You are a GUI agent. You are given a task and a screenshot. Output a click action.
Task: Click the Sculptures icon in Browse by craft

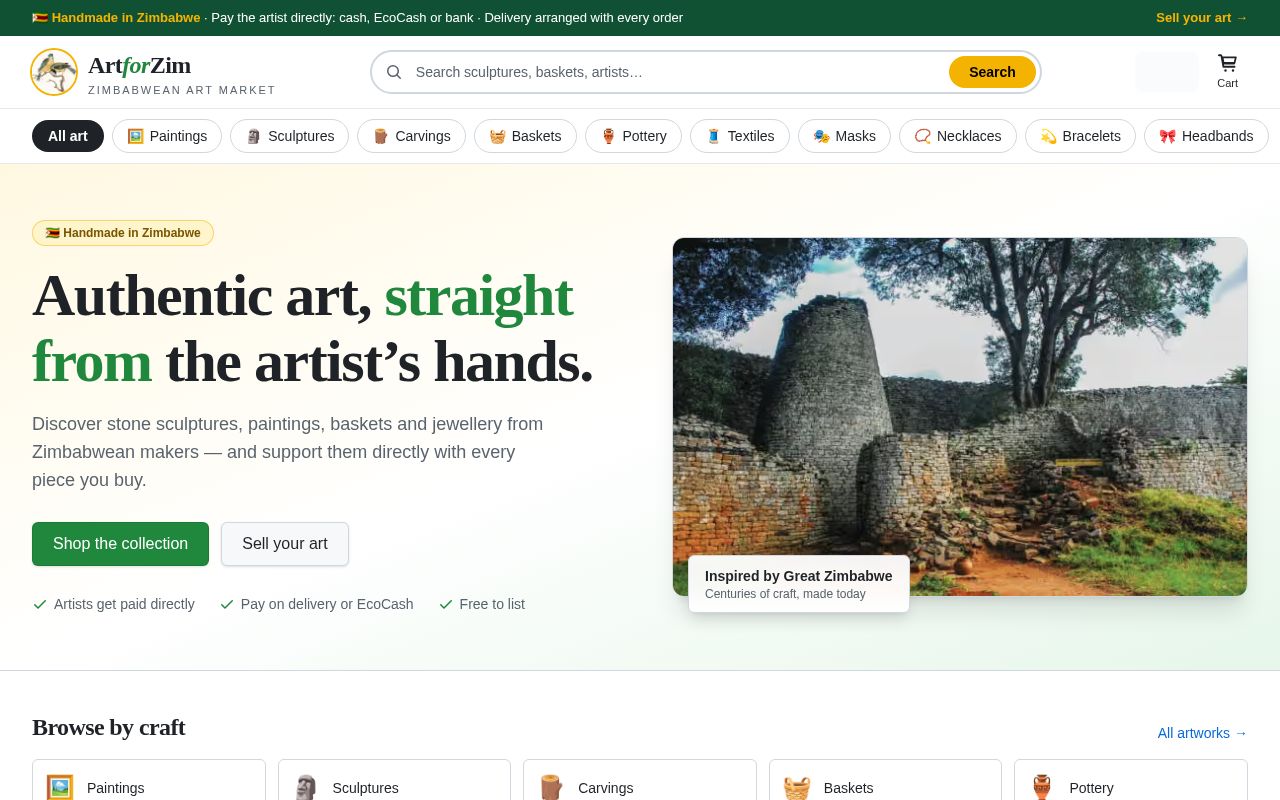306,788
